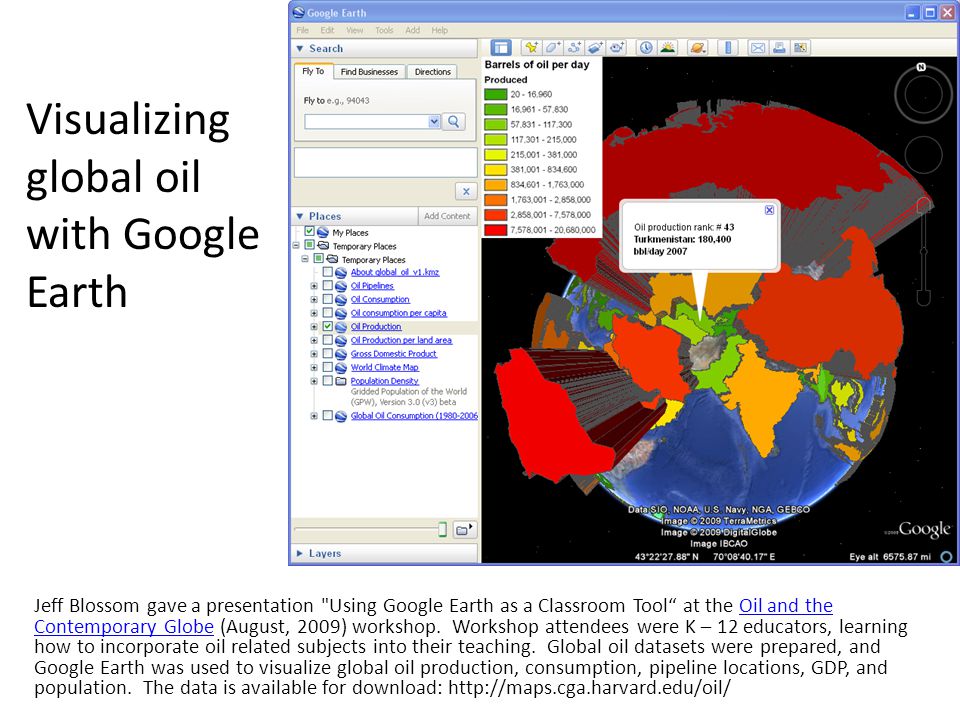Click the Email envelope icon
The image size is (960, 720).
click(x=757, y=48)
